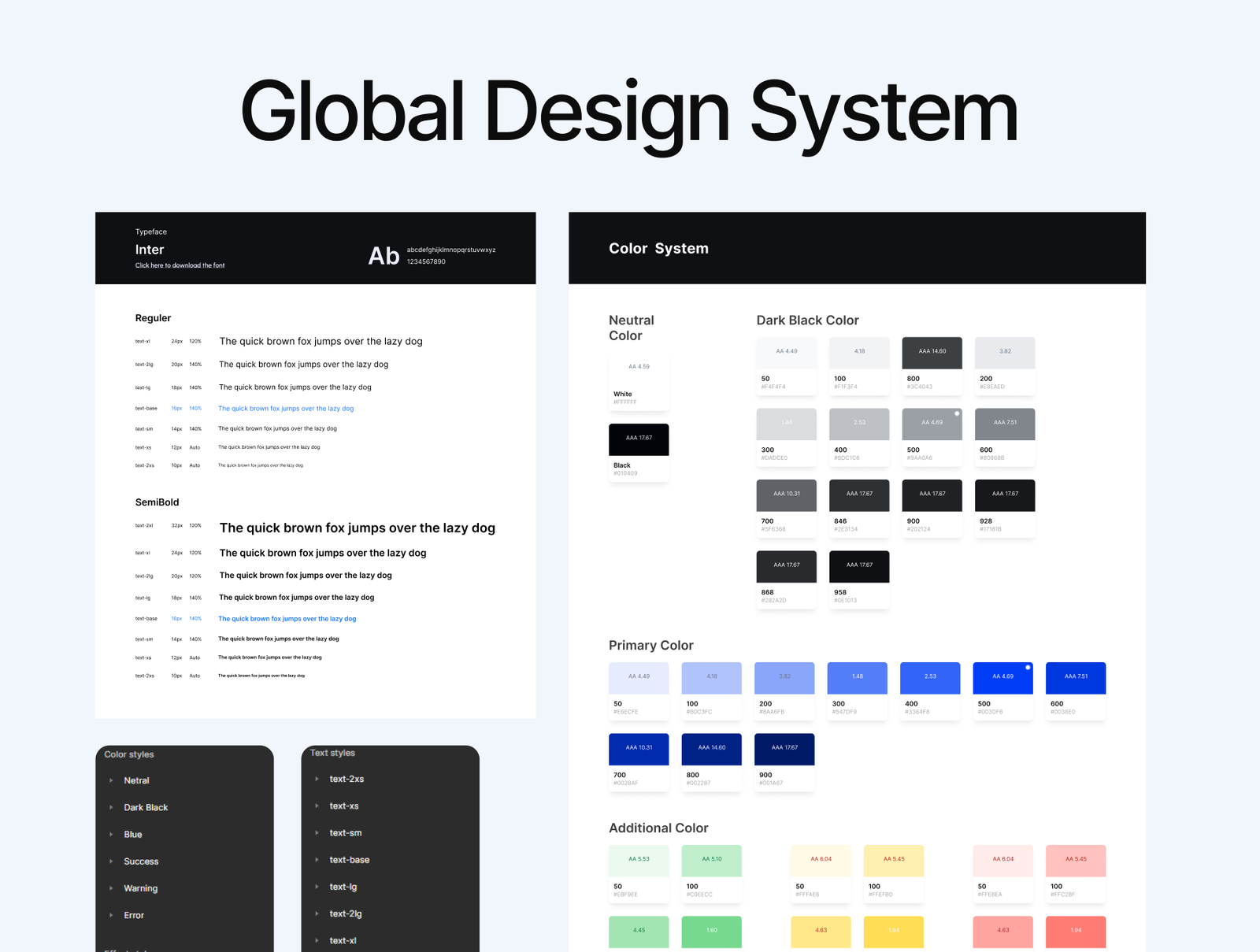Click the Ab typeface preview glyph
The image size is (1260, 952).
click(x=384, y=256)
